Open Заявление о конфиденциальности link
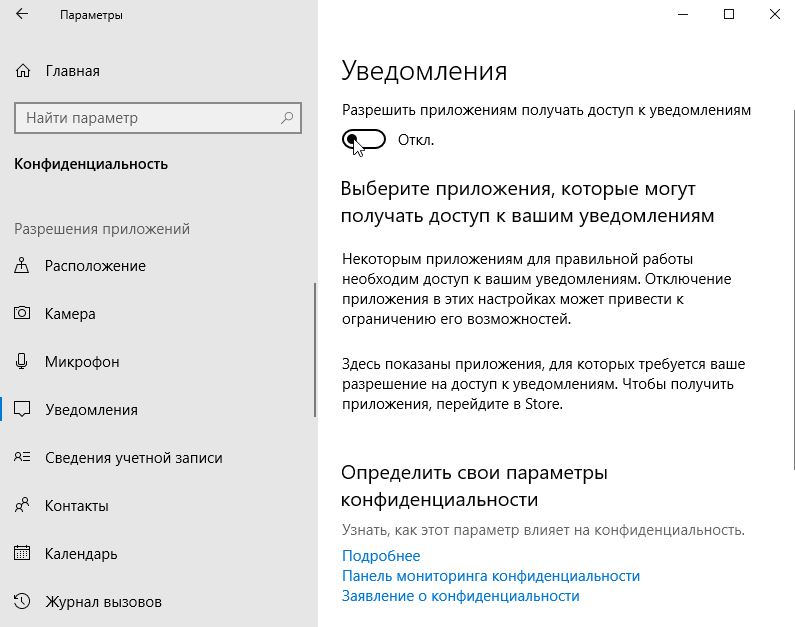Image resolution: width=795 pixels, height=627 pixels. (x=460, y=596)
